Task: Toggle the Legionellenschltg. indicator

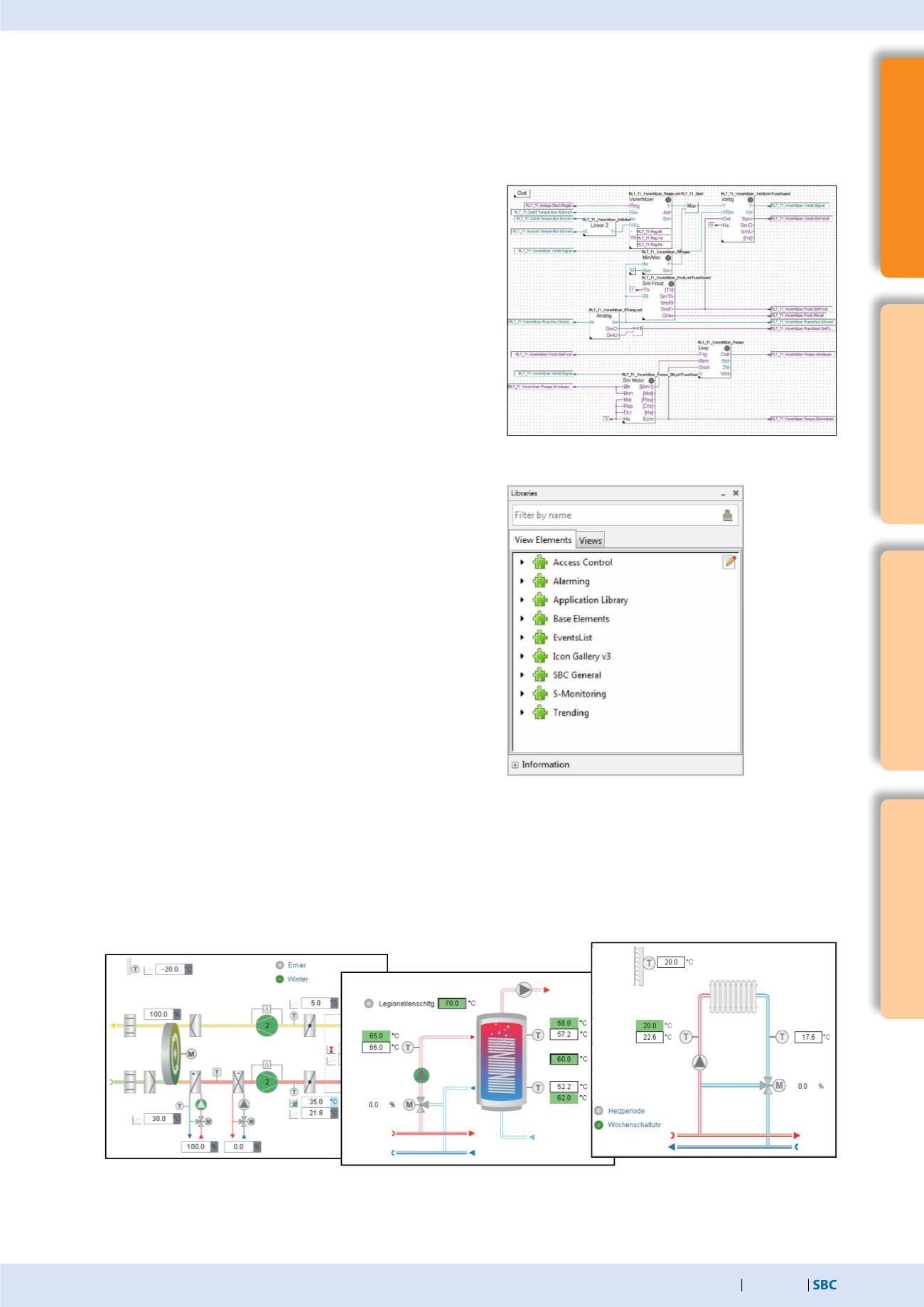Action: [368, 1004]
